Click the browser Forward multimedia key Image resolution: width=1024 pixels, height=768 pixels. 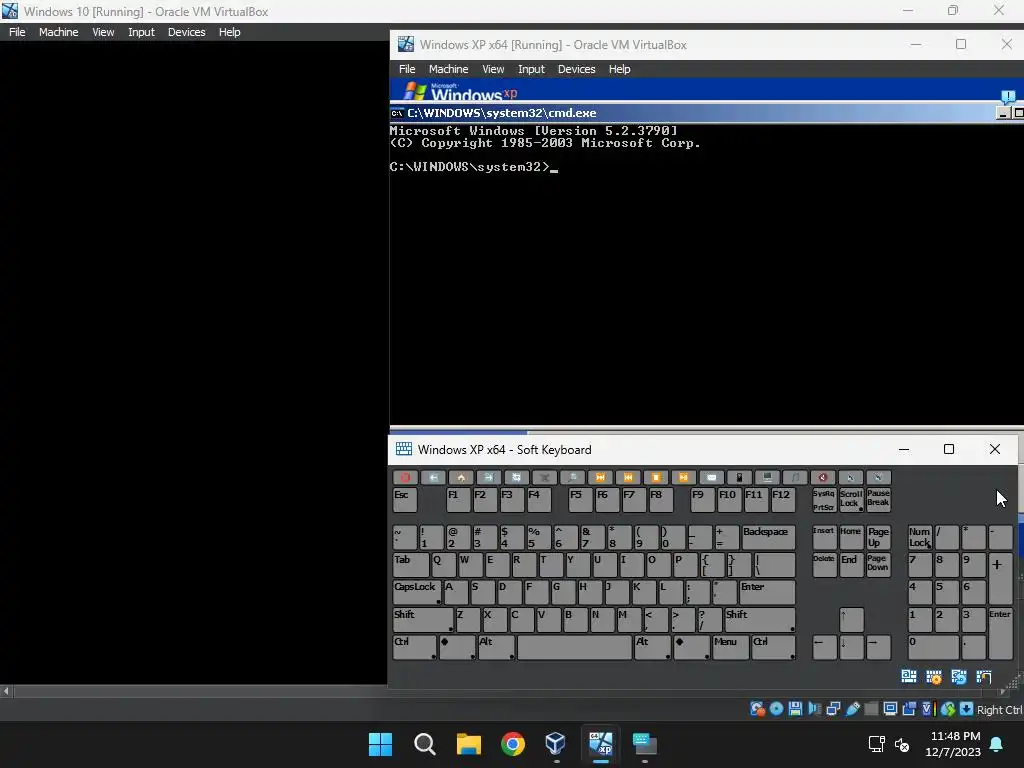pyautogui.click(x=488, y=477)
